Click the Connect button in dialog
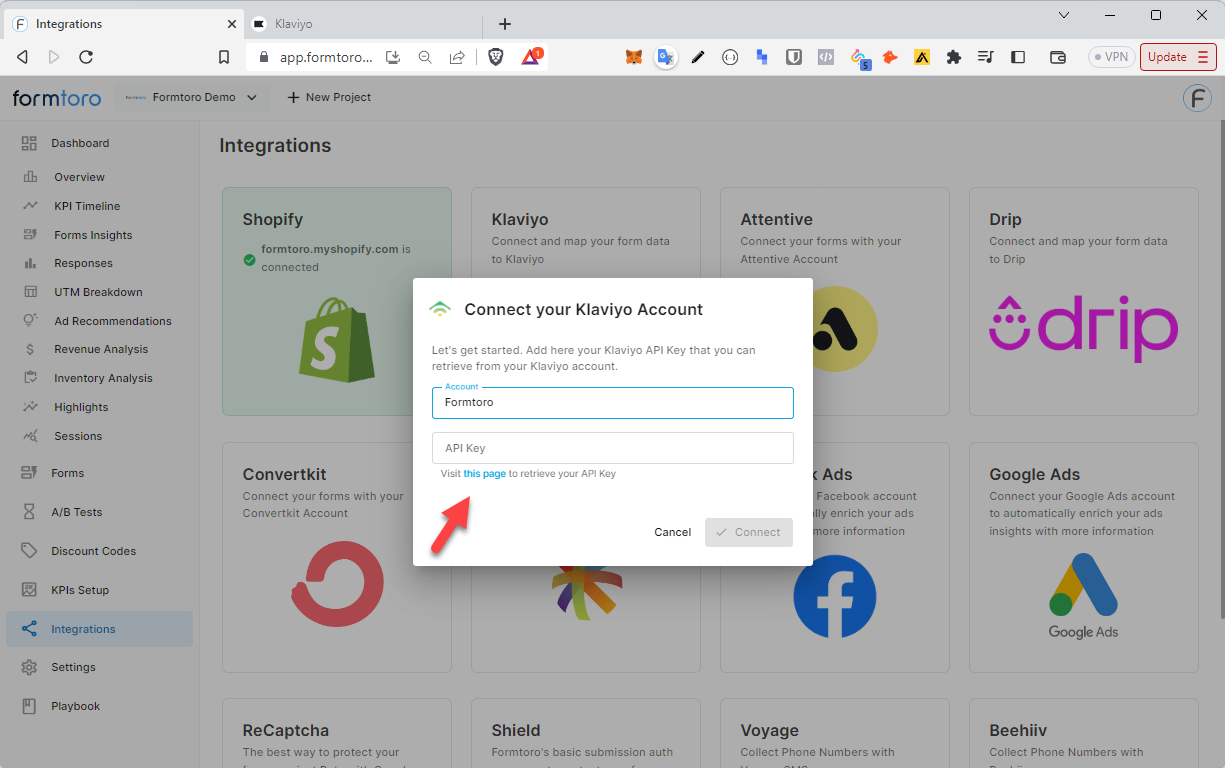 749,532
